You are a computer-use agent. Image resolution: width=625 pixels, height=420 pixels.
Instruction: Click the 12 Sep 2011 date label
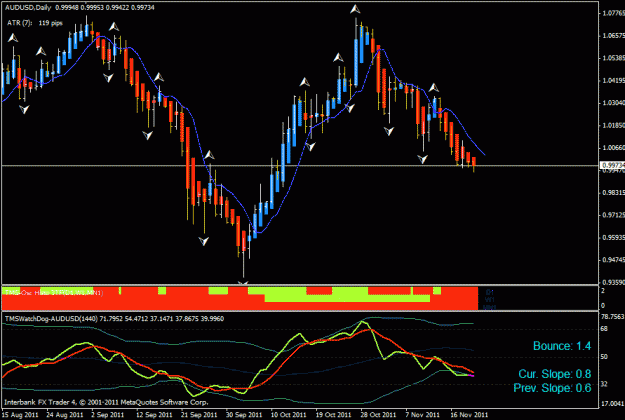tap(154, 415)
